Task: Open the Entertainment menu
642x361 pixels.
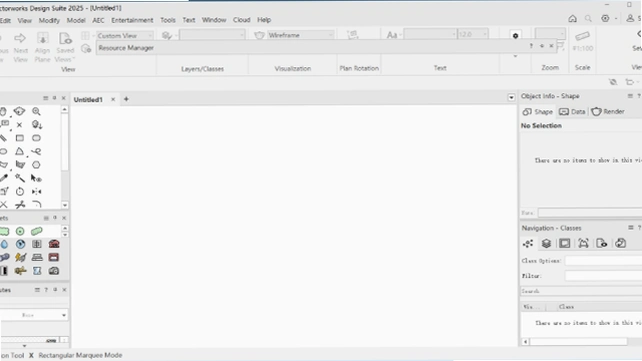Action: click(132, 20)
